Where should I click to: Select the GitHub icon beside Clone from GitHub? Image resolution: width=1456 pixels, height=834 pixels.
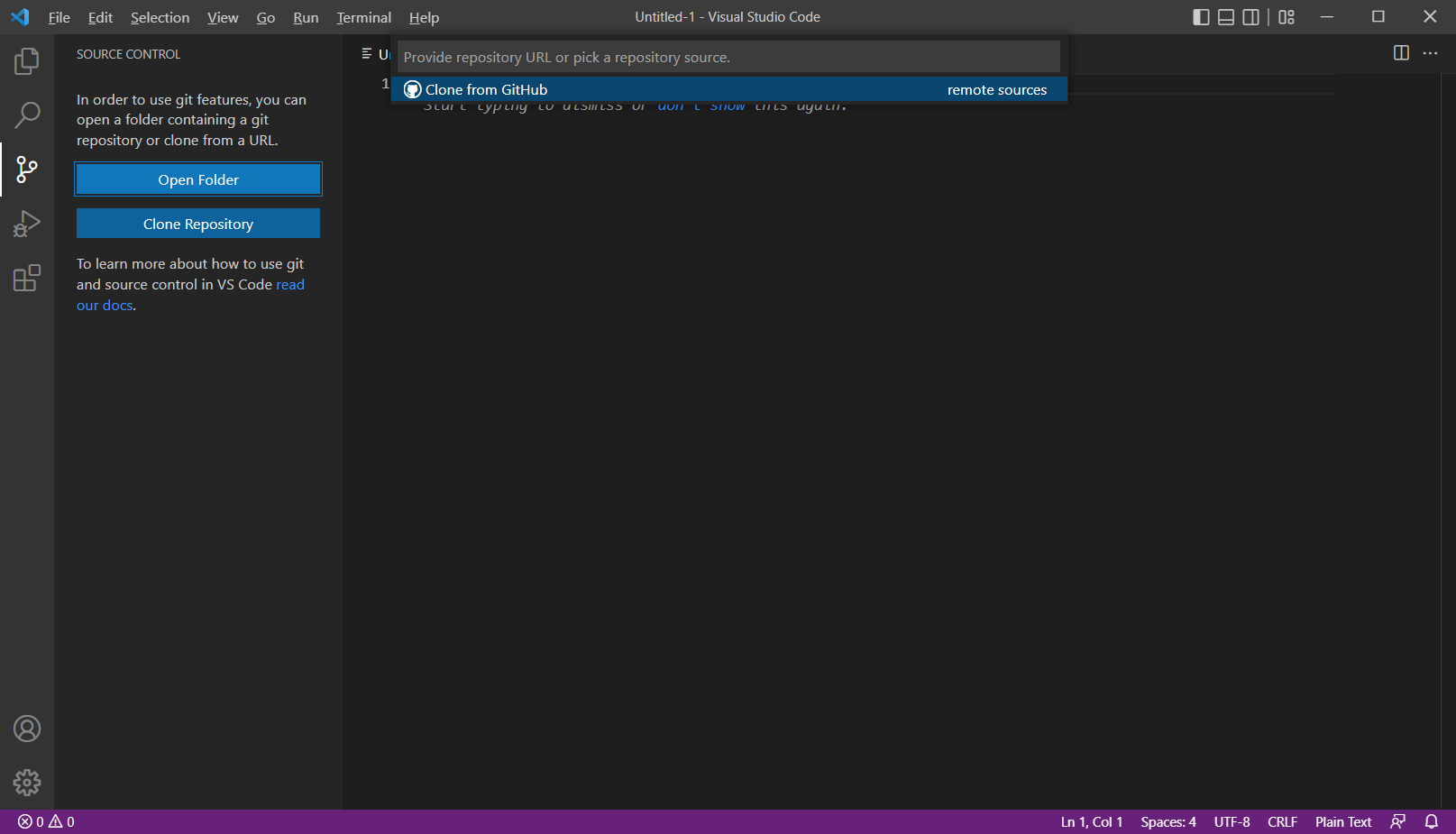(413, 89)
